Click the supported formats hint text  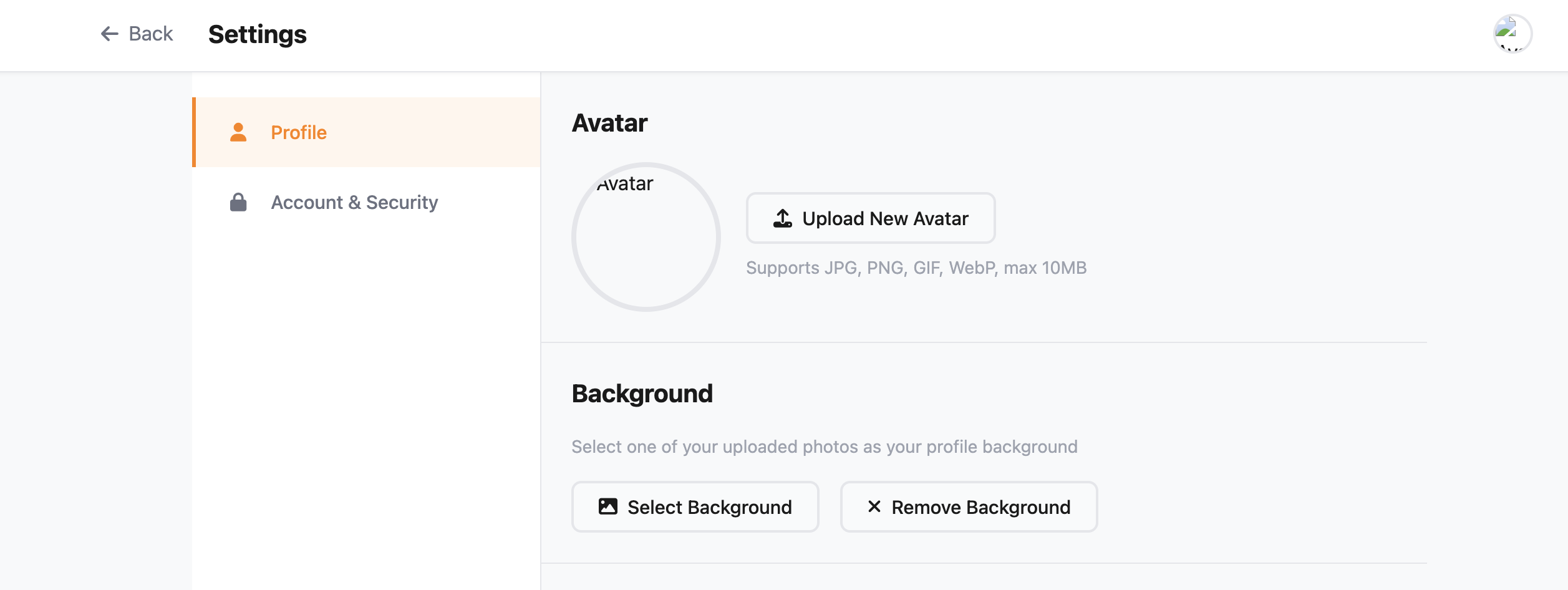pos(916,268)
